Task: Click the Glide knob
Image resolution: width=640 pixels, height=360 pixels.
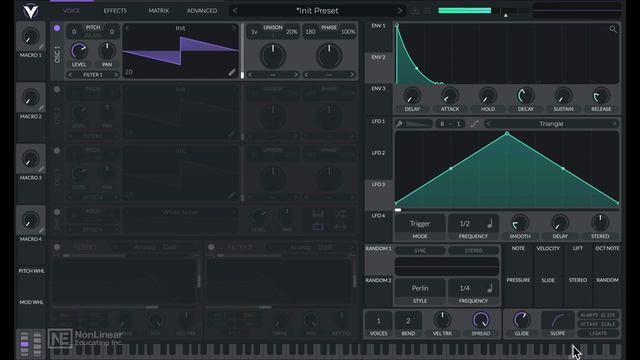Action: 521,320
